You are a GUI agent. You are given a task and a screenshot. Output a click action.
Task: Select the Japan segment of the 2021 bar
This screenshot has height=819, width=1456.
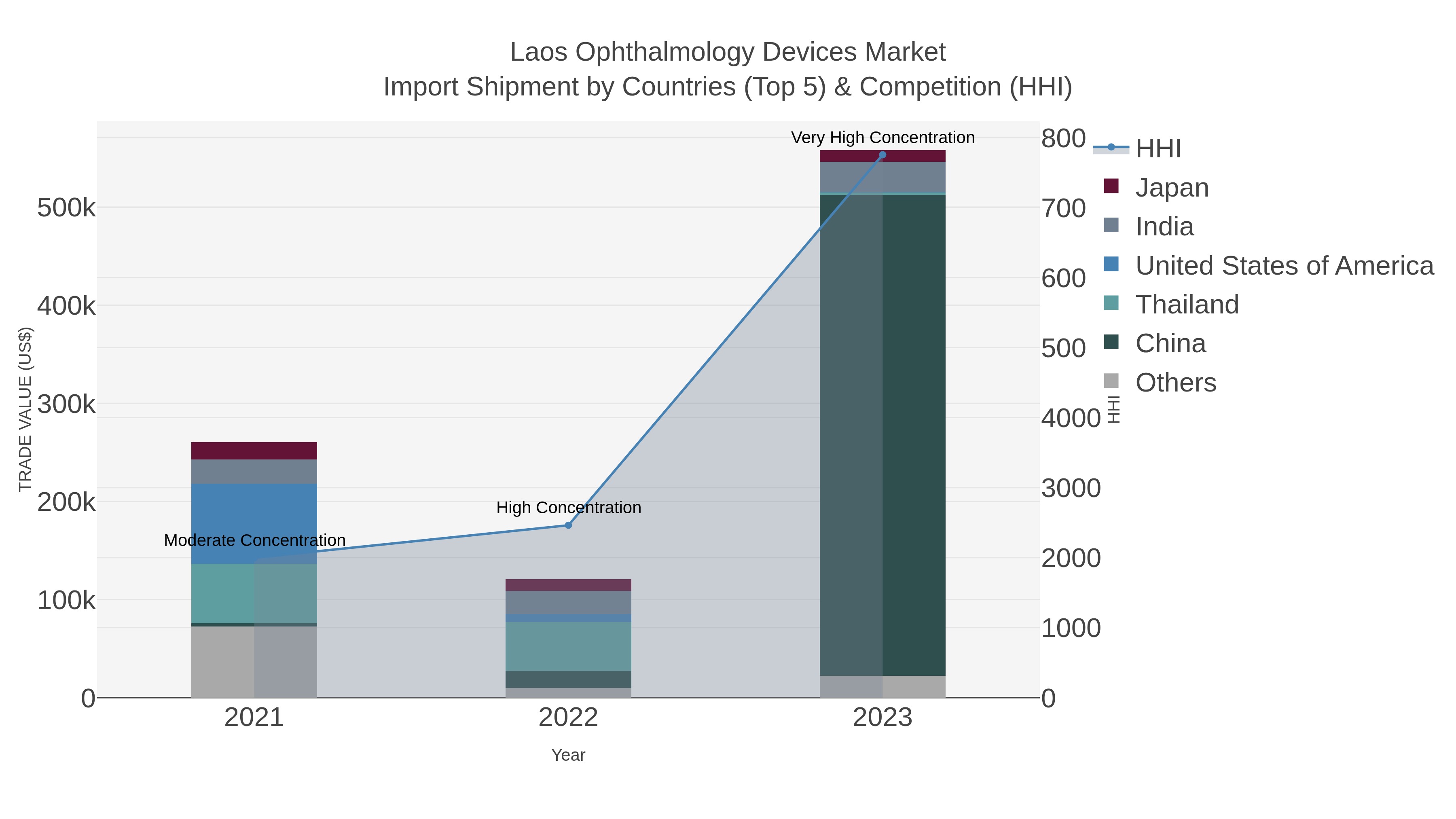254,451
